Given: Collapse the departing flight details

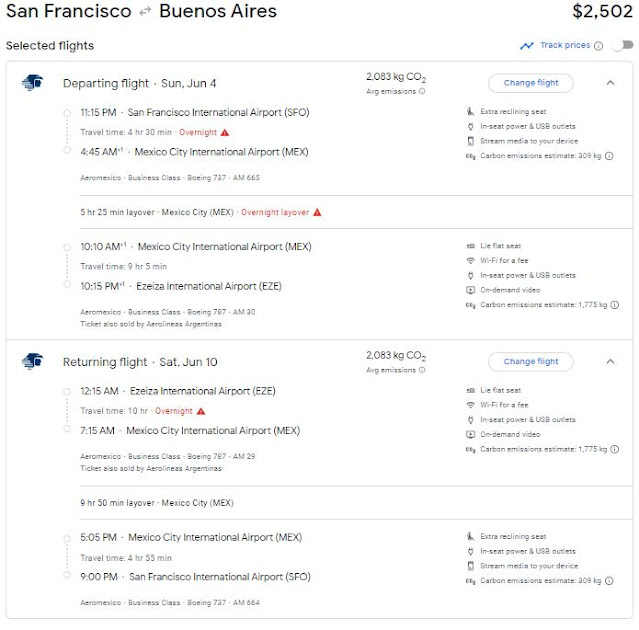Looking at the screenshot, I should tap(610, 83).
